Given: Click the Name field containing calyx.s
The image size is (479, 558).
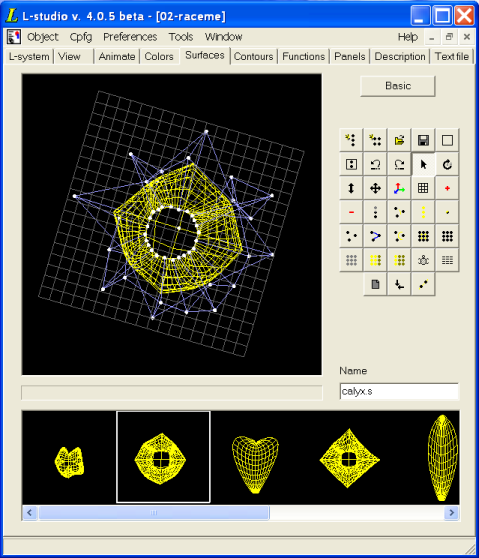Looking at the screenshot, I should (x=399, y=391).
